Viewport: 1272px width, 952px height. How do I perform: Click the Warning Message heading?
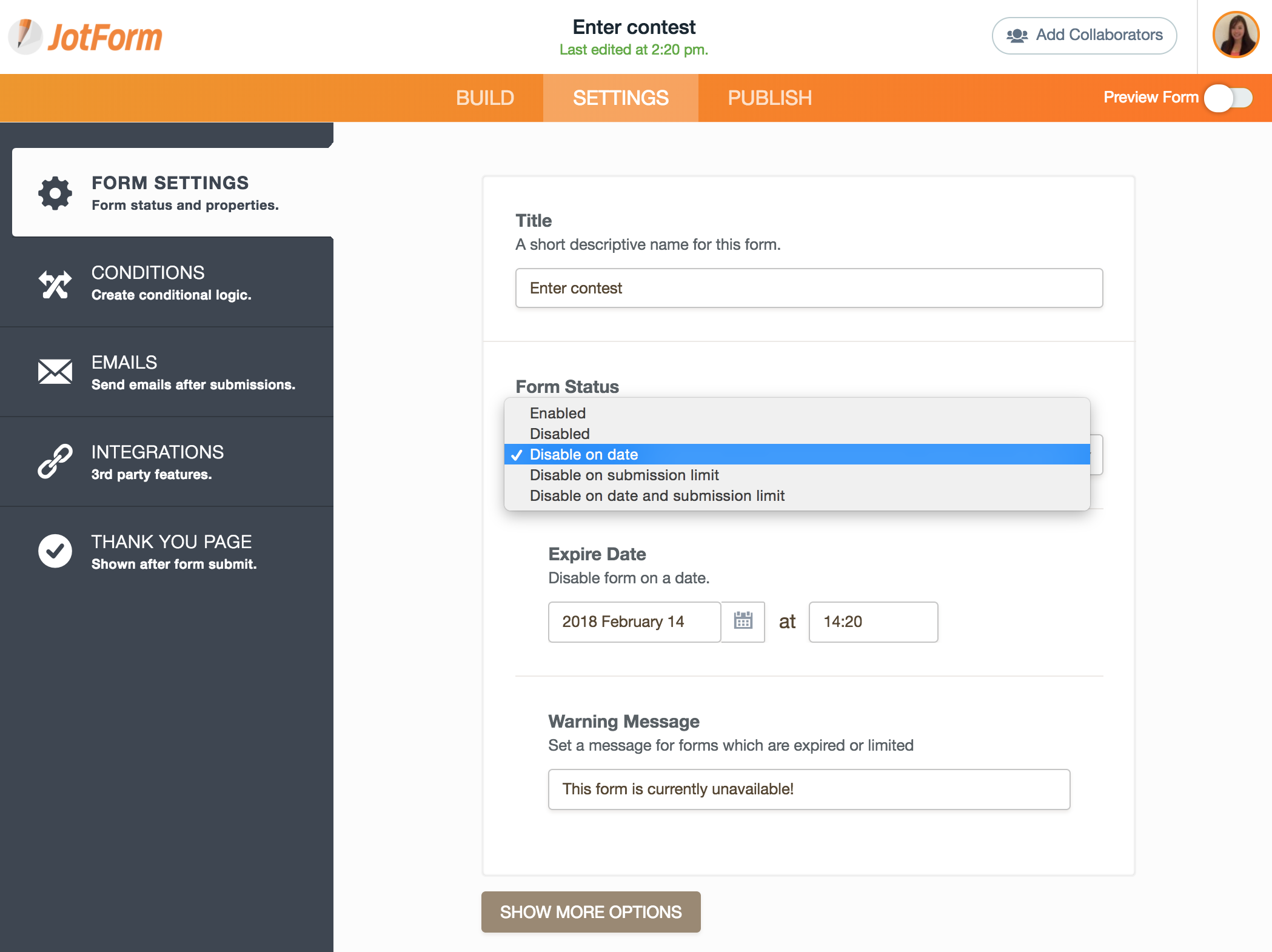click(623, 721)
